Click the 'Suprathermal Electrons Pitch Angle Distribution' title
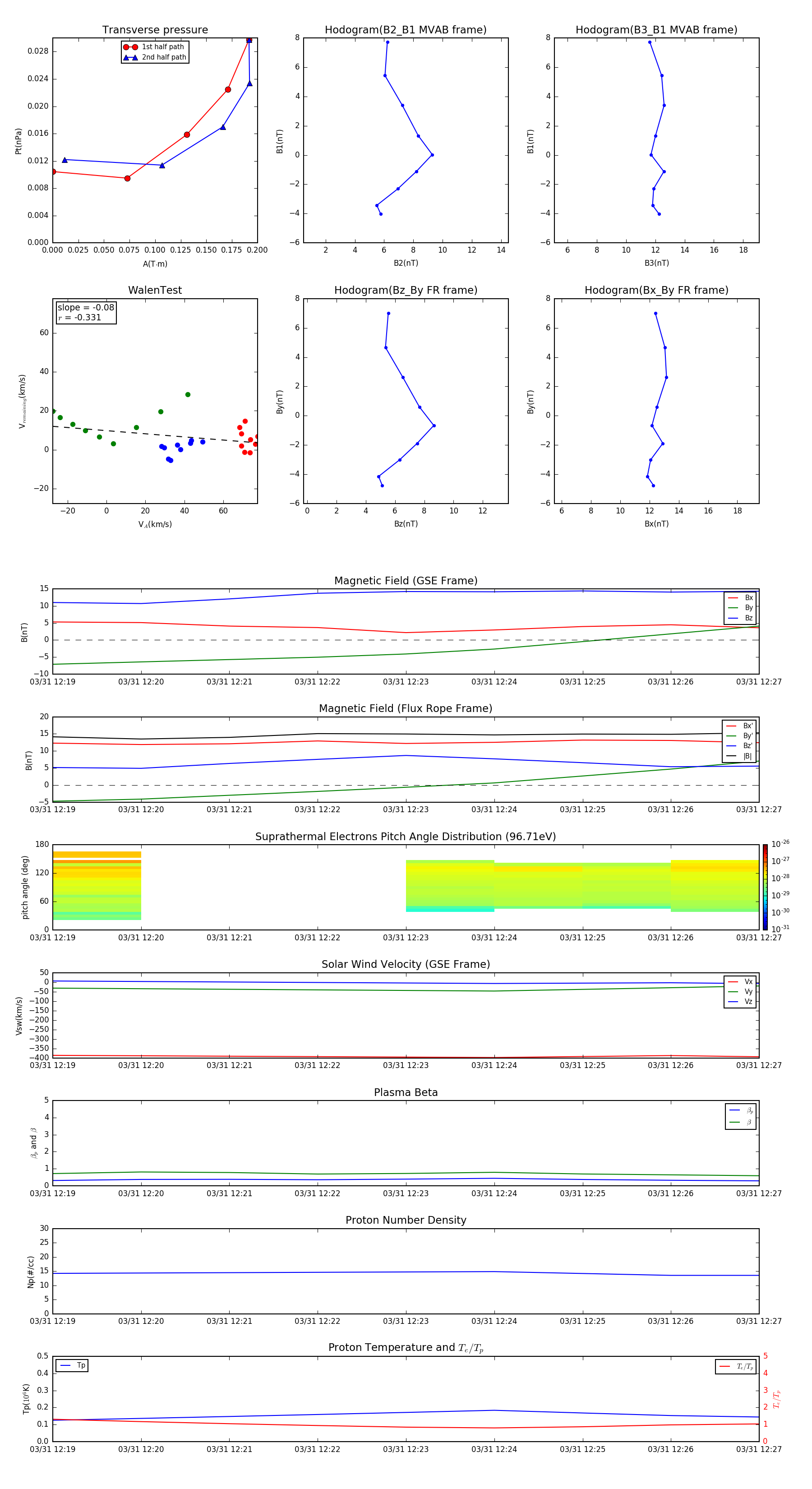Screen dimensions: 812x1489 [x=406, y=837]
